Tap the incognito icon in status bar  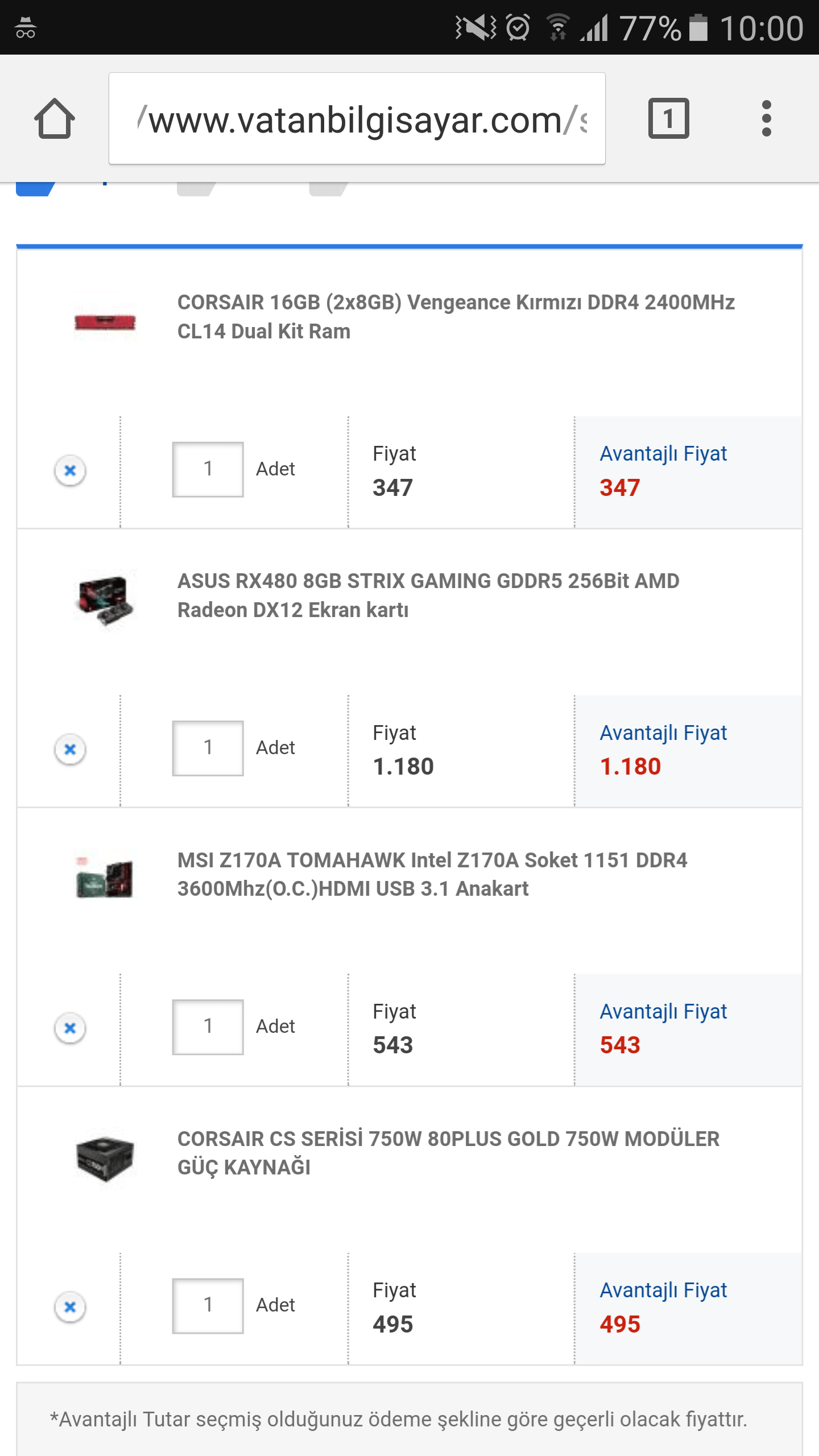(x=26, y=27)
